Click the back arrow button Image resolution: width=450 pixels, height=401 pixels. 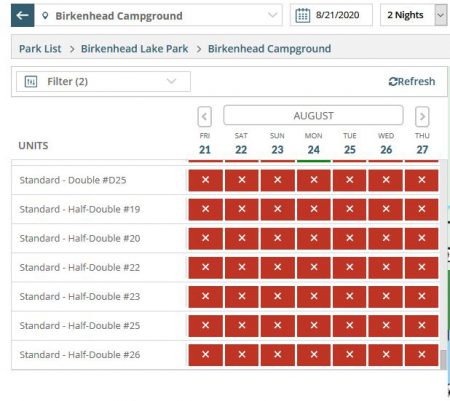click(23, 15)
